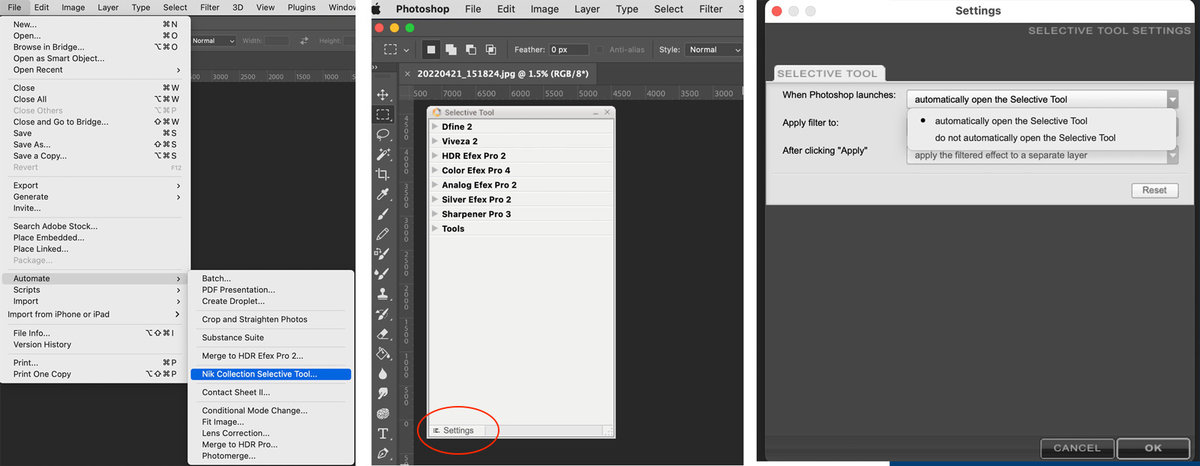Select the Move tool in the toolbar
The image size is (1200, 466).
(383, 95)
